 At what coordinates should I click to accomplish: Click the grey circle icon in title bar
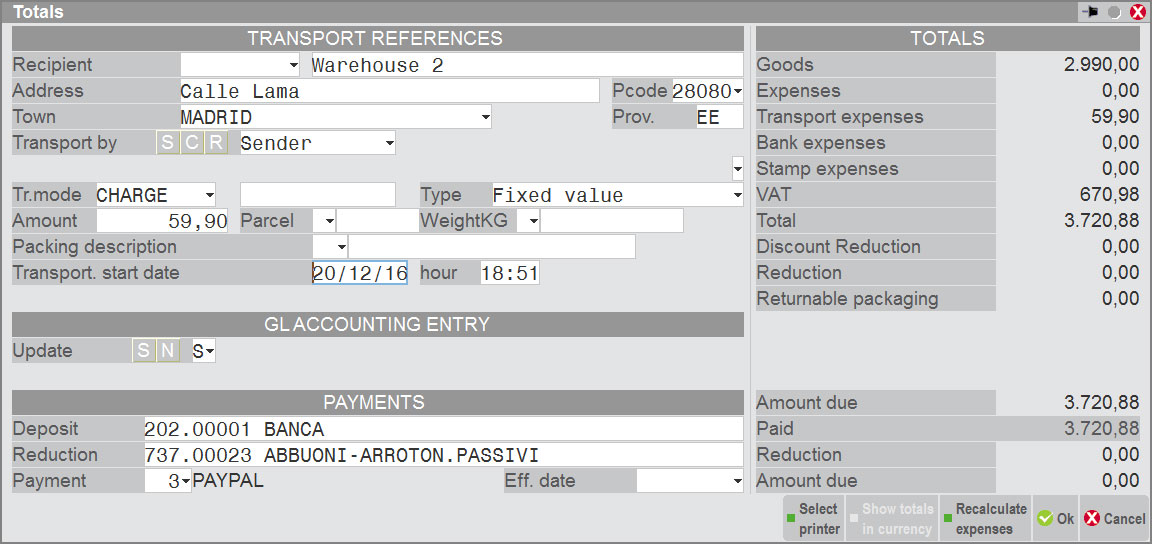(1114, 12)
